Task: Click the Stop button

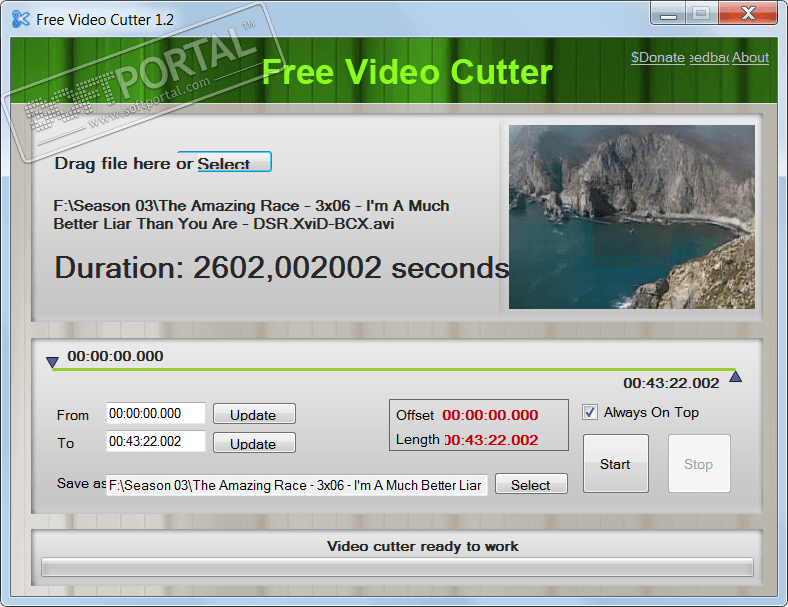Action: pos(699,464)
